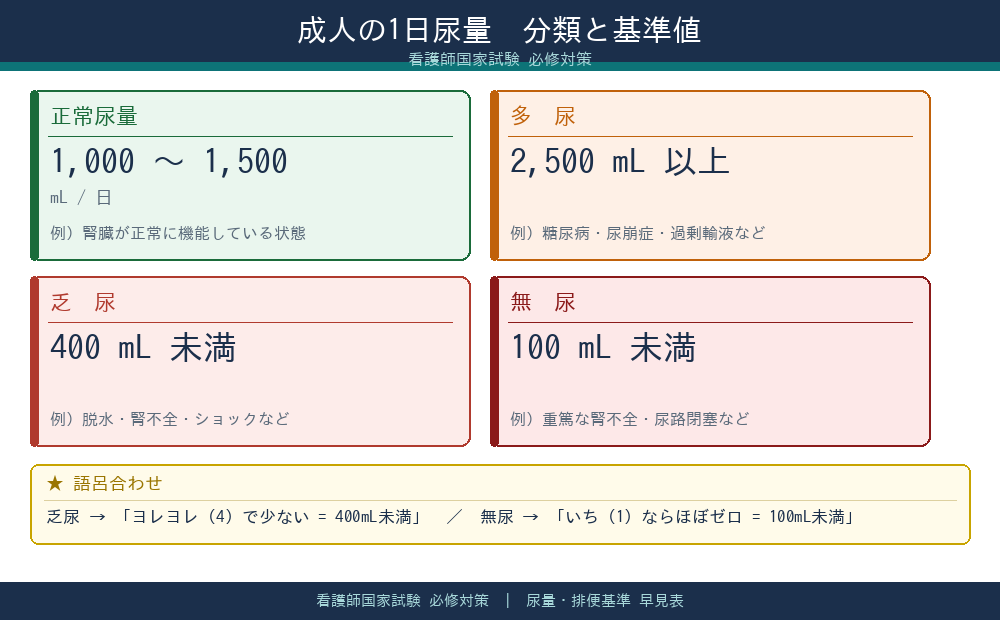Select the 1,000 〜 1,500 value text
Screen dimensions: 1000x620
169,162
